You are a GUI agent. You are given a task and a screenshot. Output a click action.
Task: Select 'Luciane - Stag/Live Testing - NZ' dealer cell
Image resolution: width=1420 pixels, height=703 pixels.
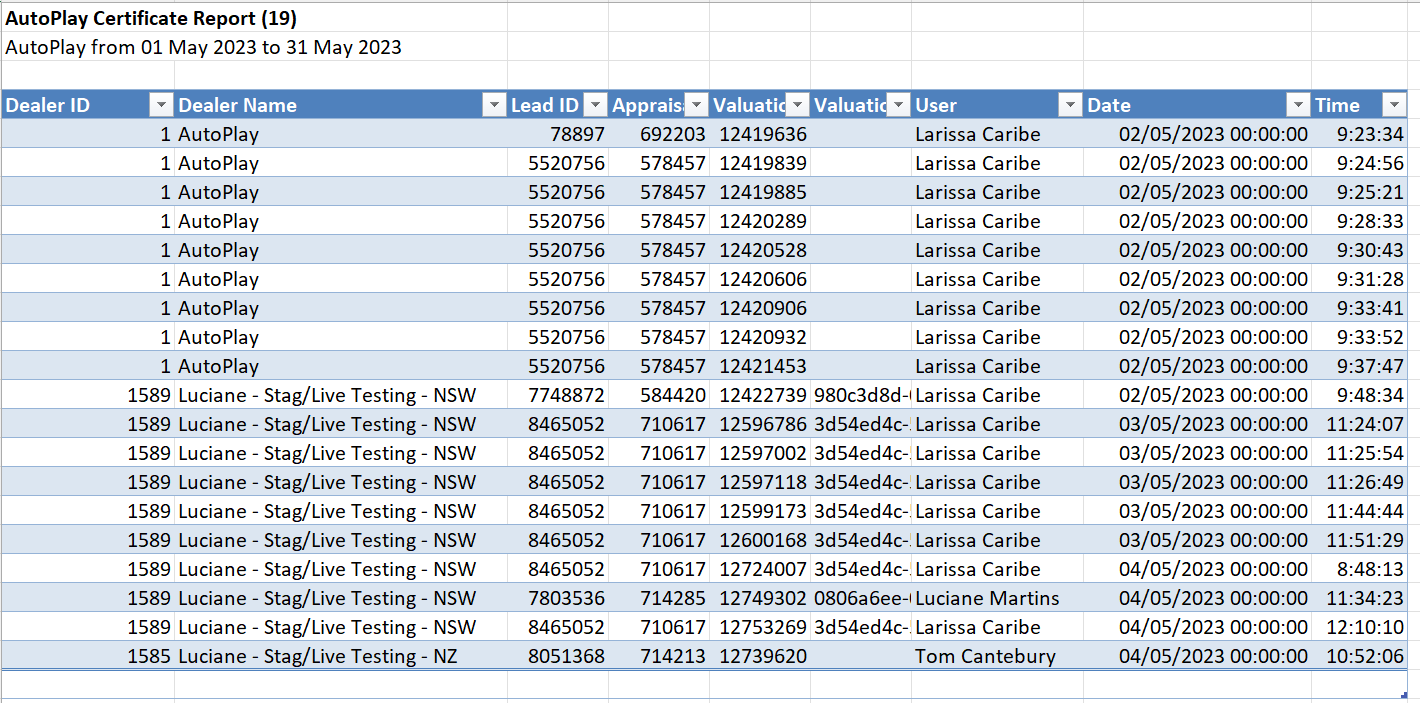pyautogui.click(x=341, y=656)
